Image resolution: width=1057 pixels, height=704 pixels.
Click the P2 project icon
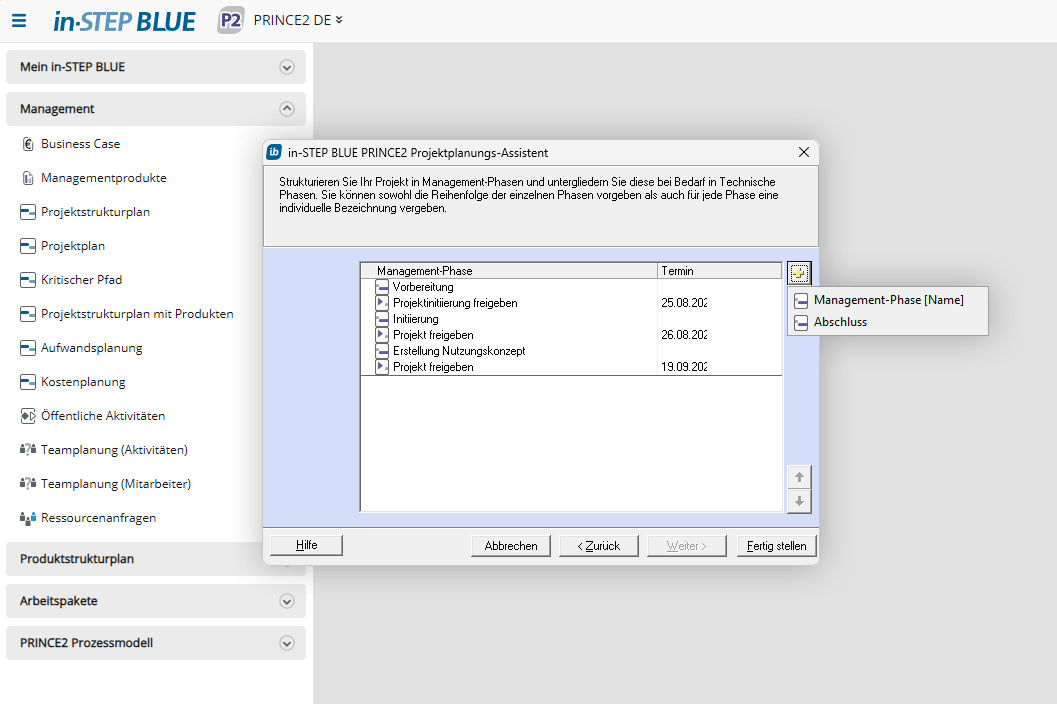(x=230, y=20)
